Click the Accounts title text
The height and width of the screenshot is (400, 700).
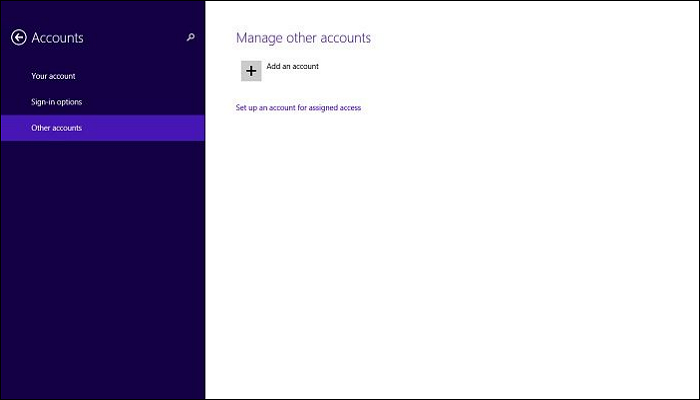(57, 38)
